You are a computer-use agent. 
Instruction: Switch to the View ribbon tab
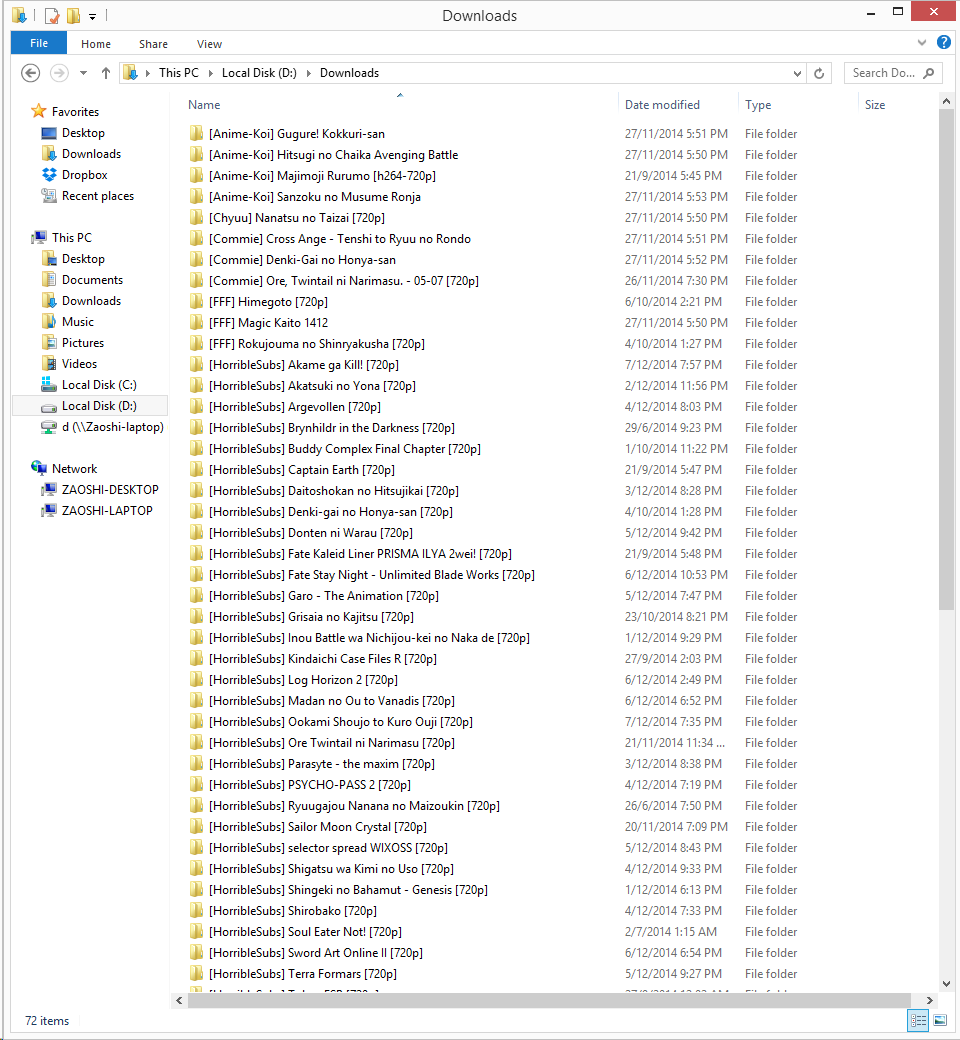click(209, 44)
